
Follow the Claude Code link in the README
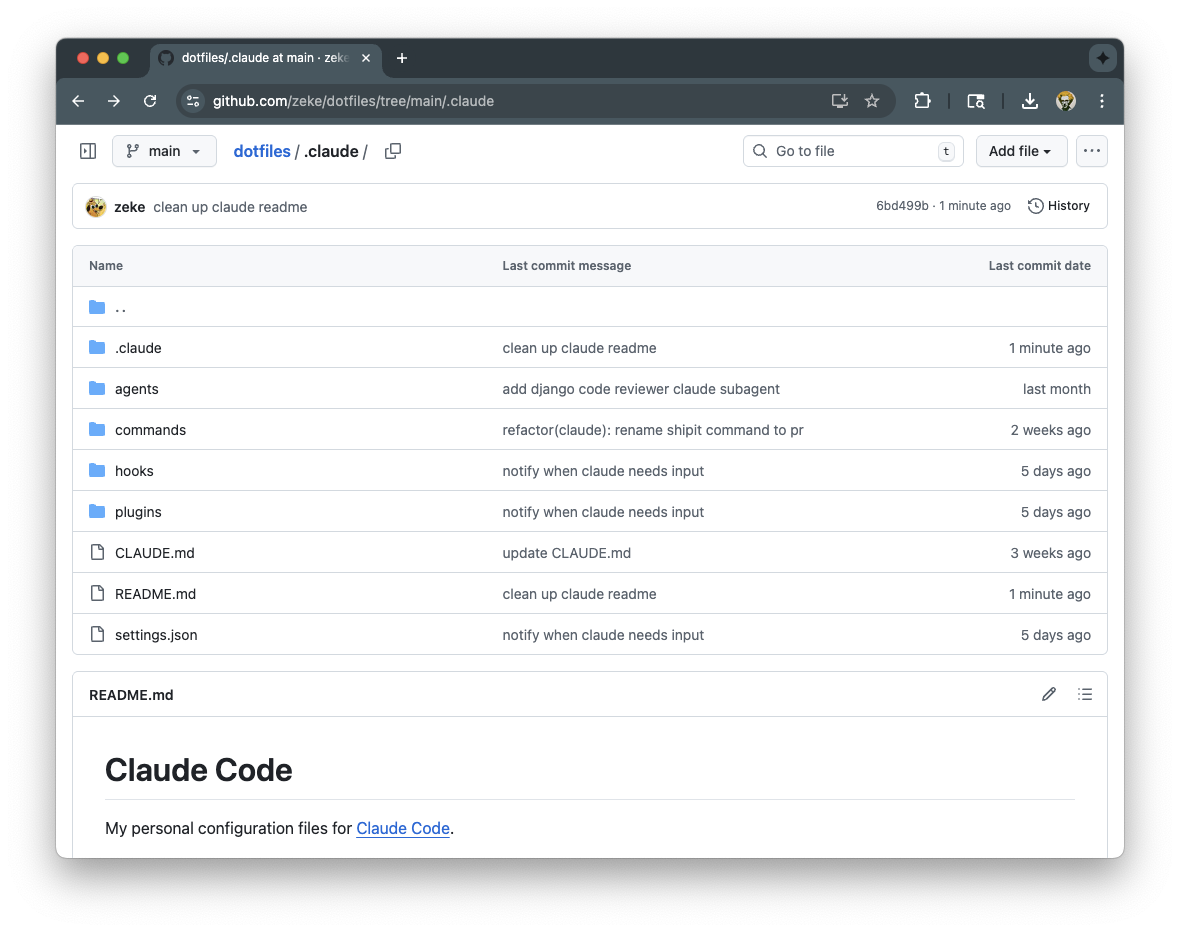point(403,828)
